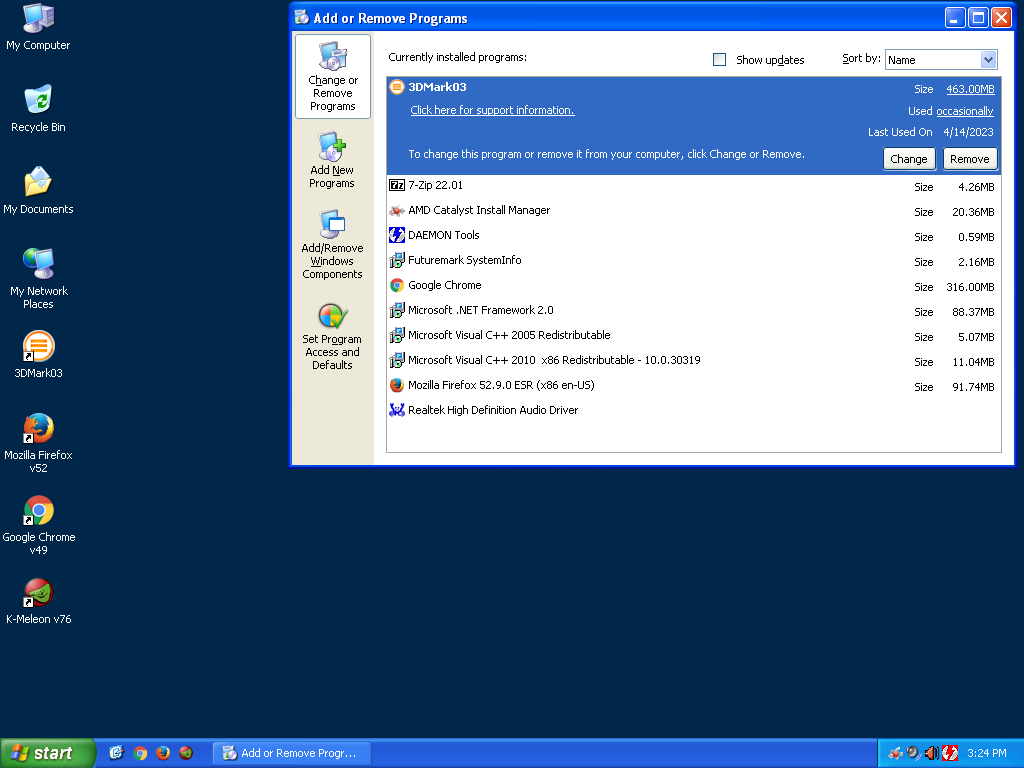Select Realtek High Definition Audio Driver icon
This screenshot has height=768, width=1024.
pos(396,410)
